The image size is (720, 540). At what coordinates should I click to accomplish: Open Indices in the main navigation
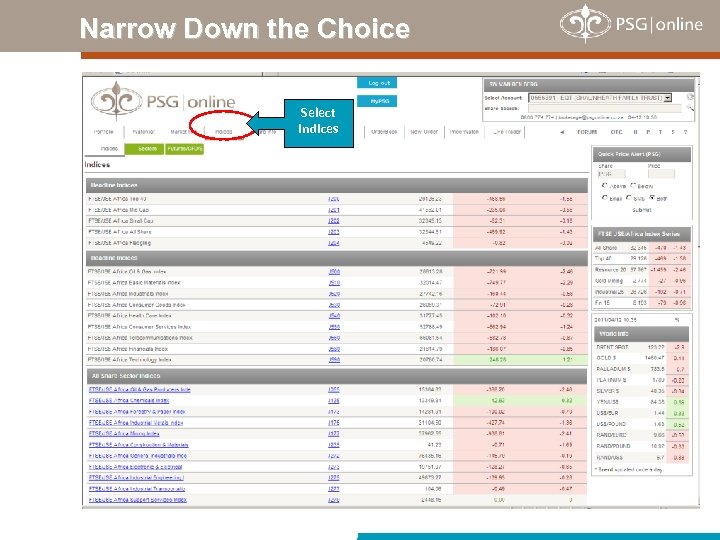(x=224, y=132)
